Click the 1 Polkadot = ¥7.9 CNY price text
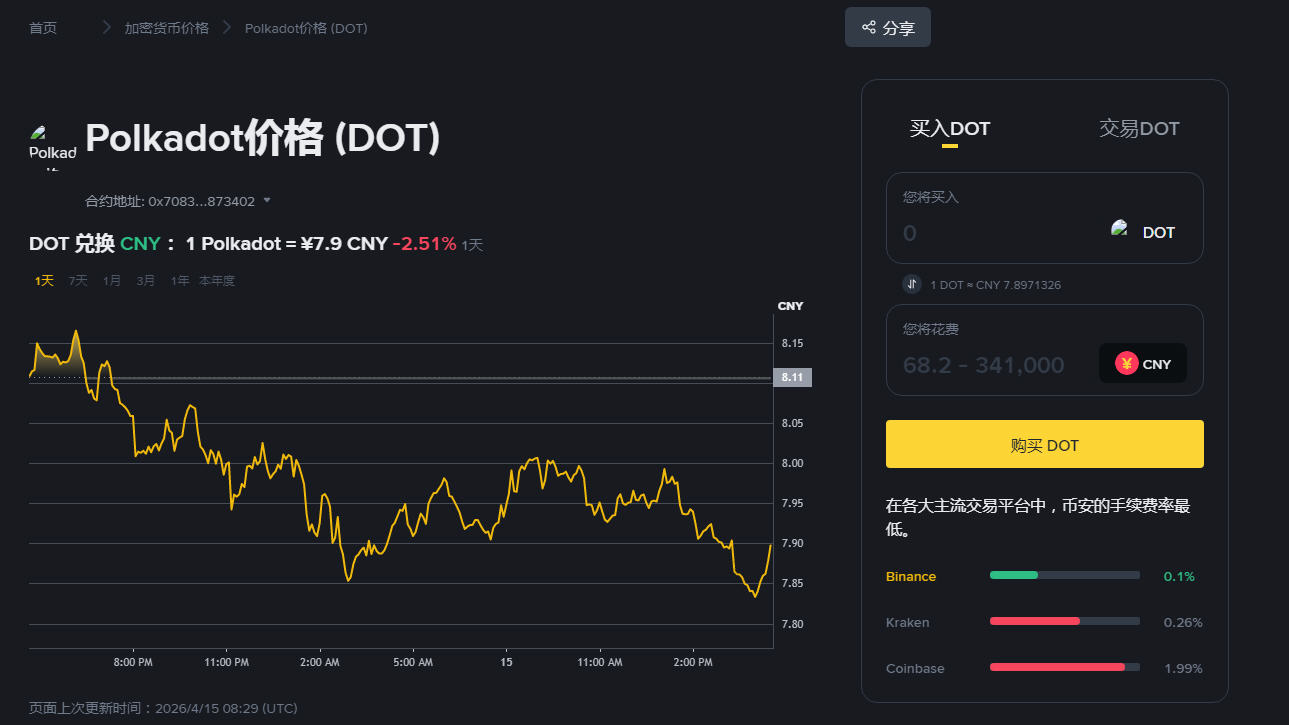The image size is (1289, 725). 287,244
